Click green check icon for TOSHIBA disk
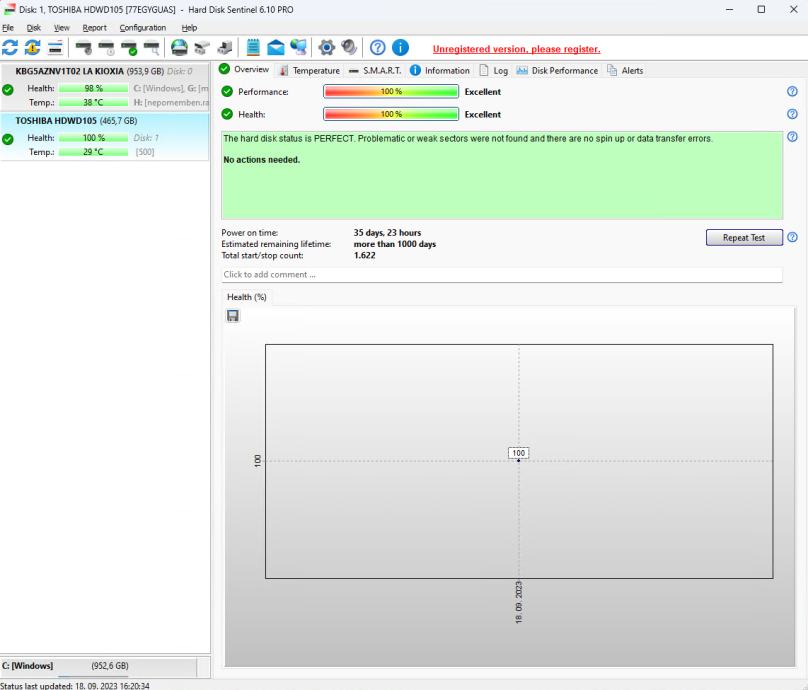The height and width of the screenshot is (690, 808). pyautogui.click(x=8, y=139)
